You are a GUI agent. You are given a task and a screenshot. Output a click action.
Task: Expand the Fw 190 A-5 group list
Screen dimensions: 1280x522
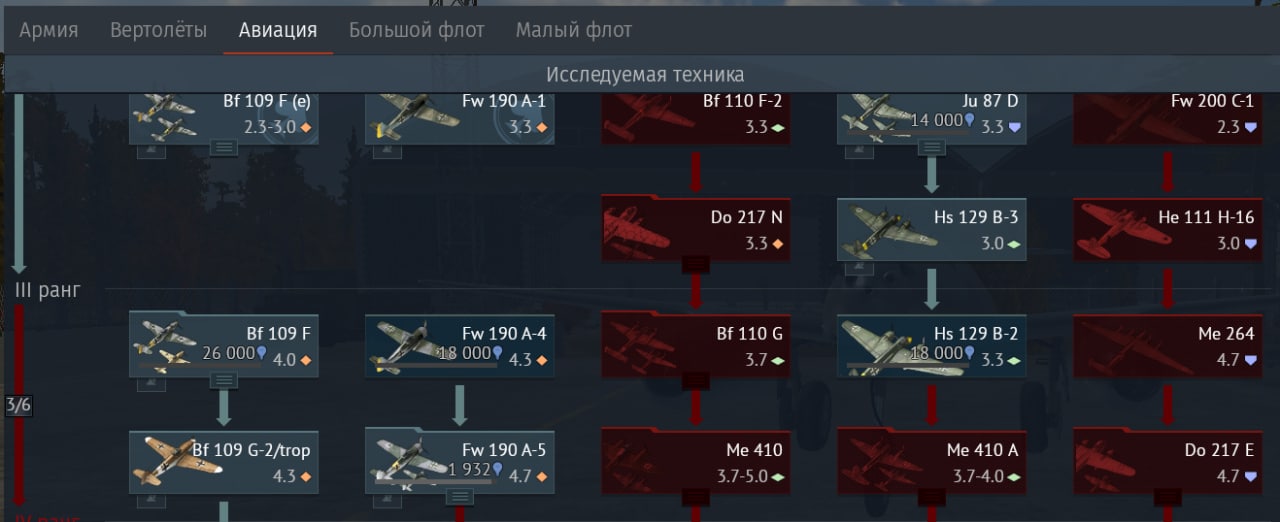tap(459, 497)
